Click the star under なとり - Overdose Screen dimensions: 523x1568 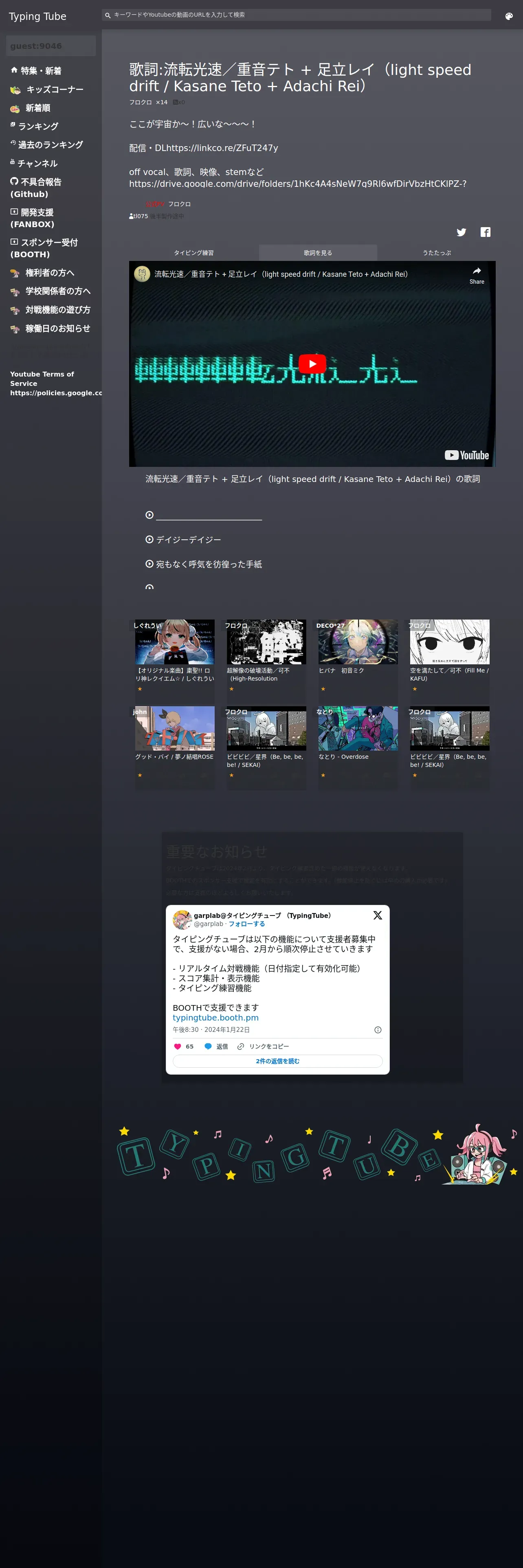coord(323,775)
